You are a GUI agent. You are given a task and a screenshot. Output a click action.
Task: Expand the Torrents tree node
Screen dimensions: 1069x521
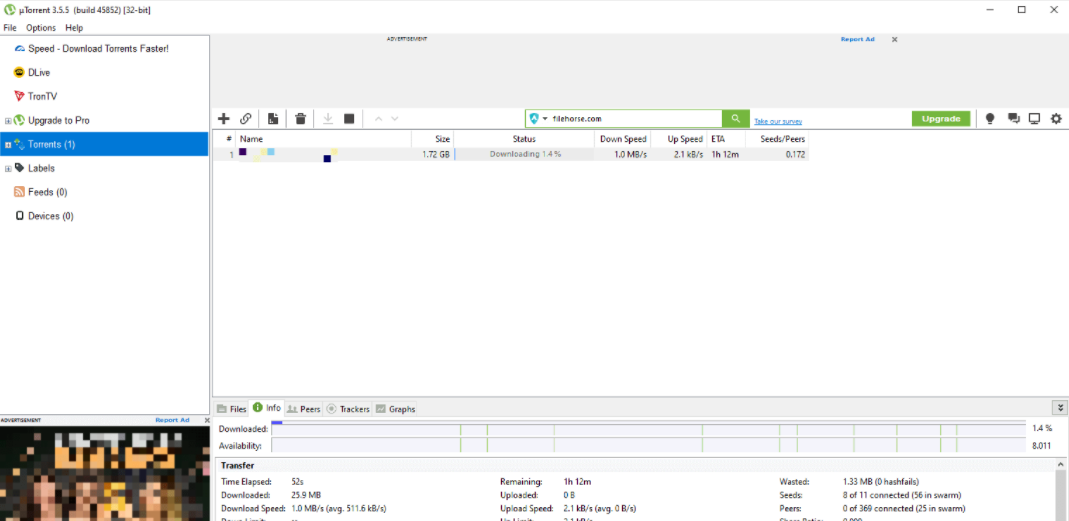pyautogui.click(x=7, y=145)
